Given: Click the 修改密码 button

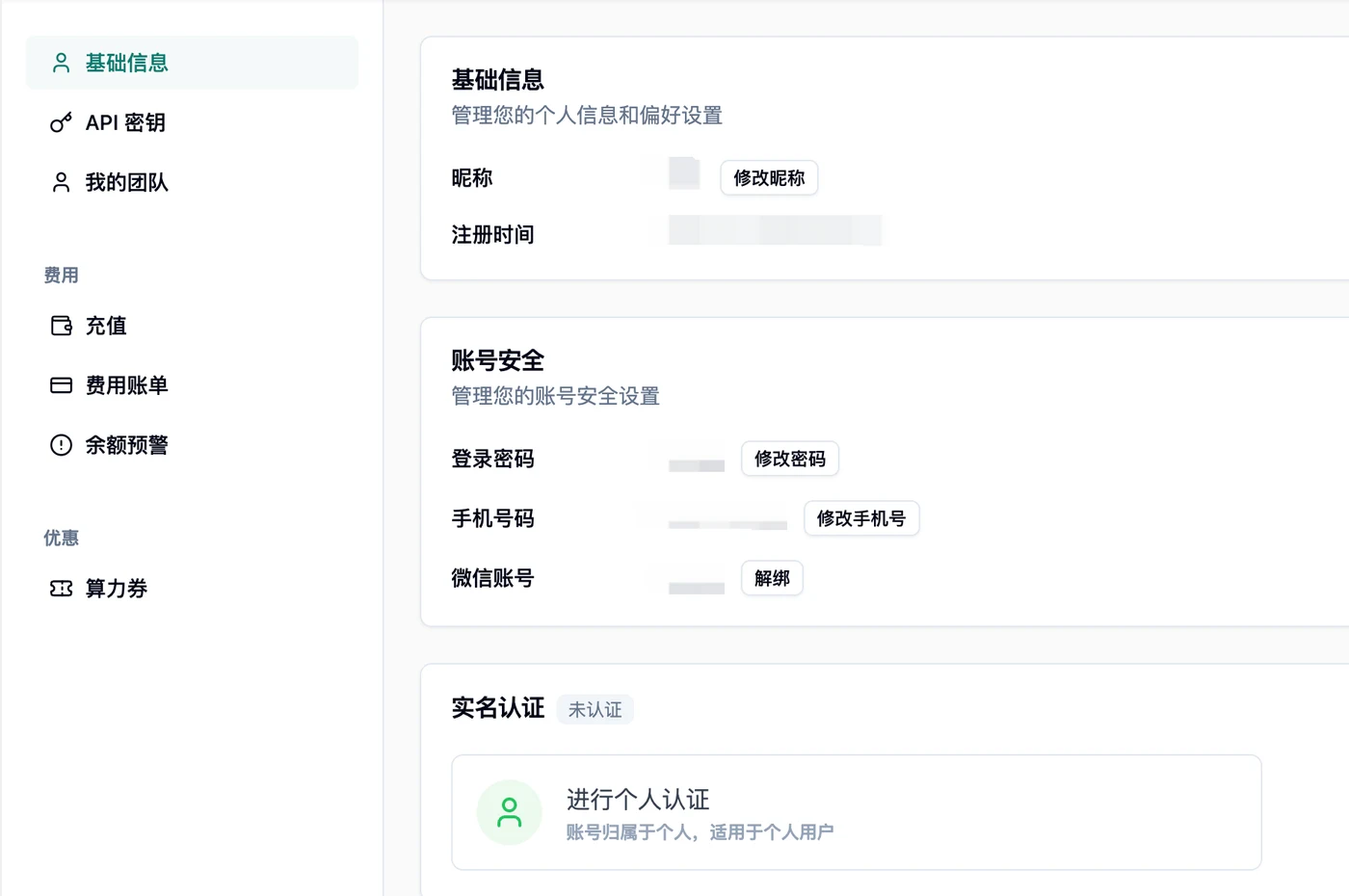Looking at the screenshot, I should click(790, 459).
